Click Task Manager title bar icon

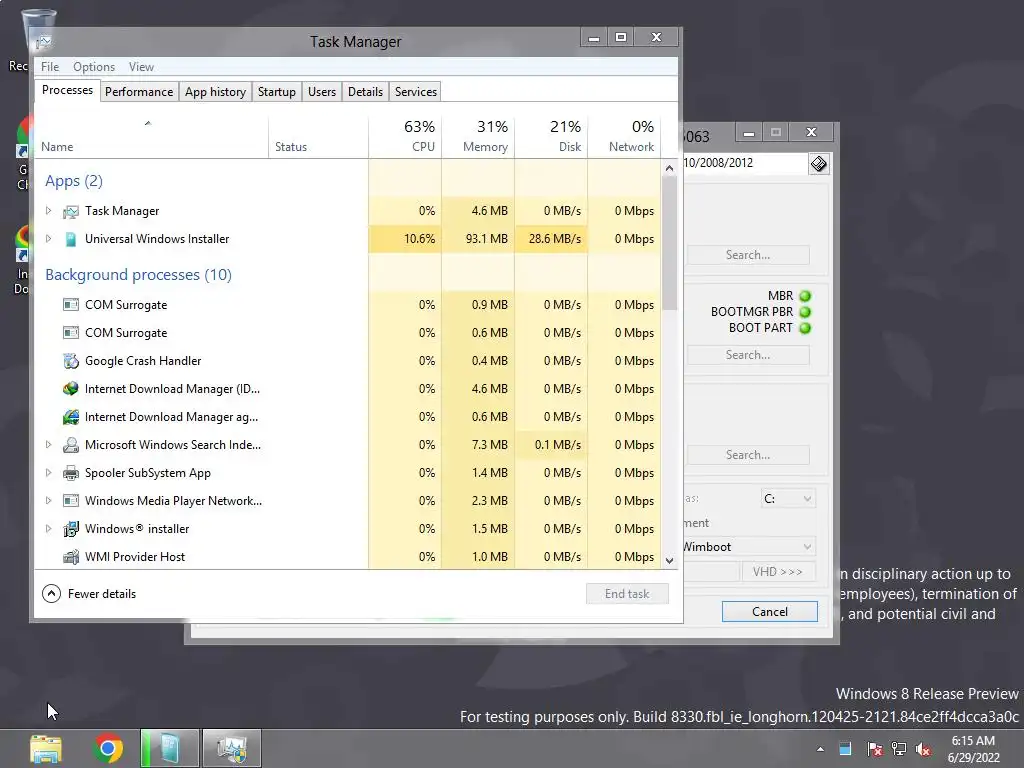point(44,42)
